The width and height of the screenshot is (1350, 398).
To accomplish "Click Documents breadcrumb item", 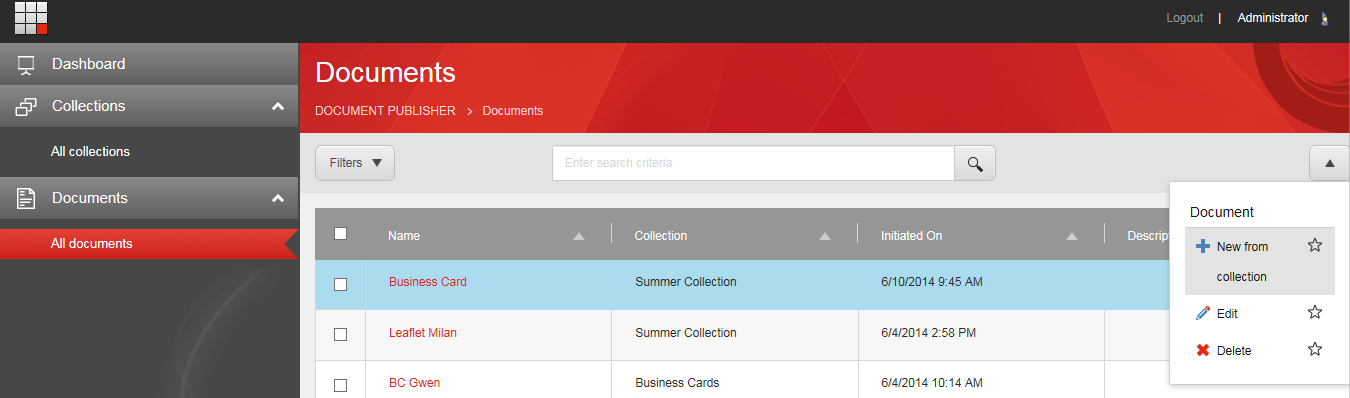I will point(513,111).
